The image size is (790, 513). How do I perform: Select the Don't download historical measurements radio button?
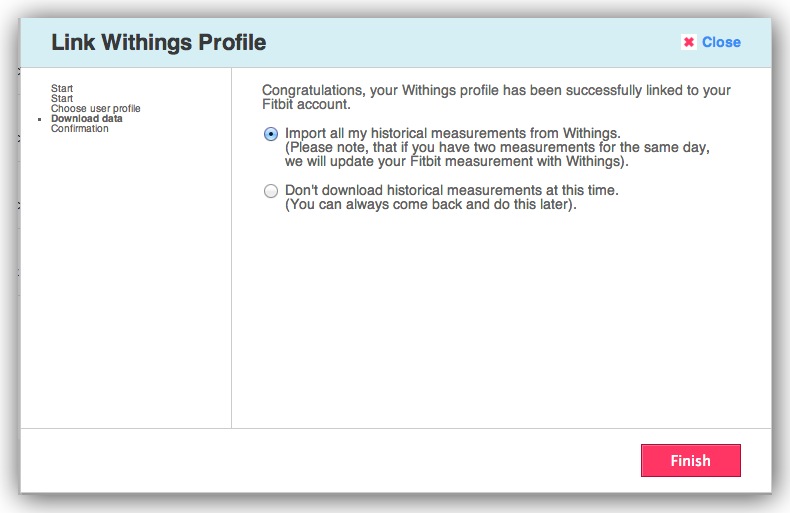click(x=271, y=191)
